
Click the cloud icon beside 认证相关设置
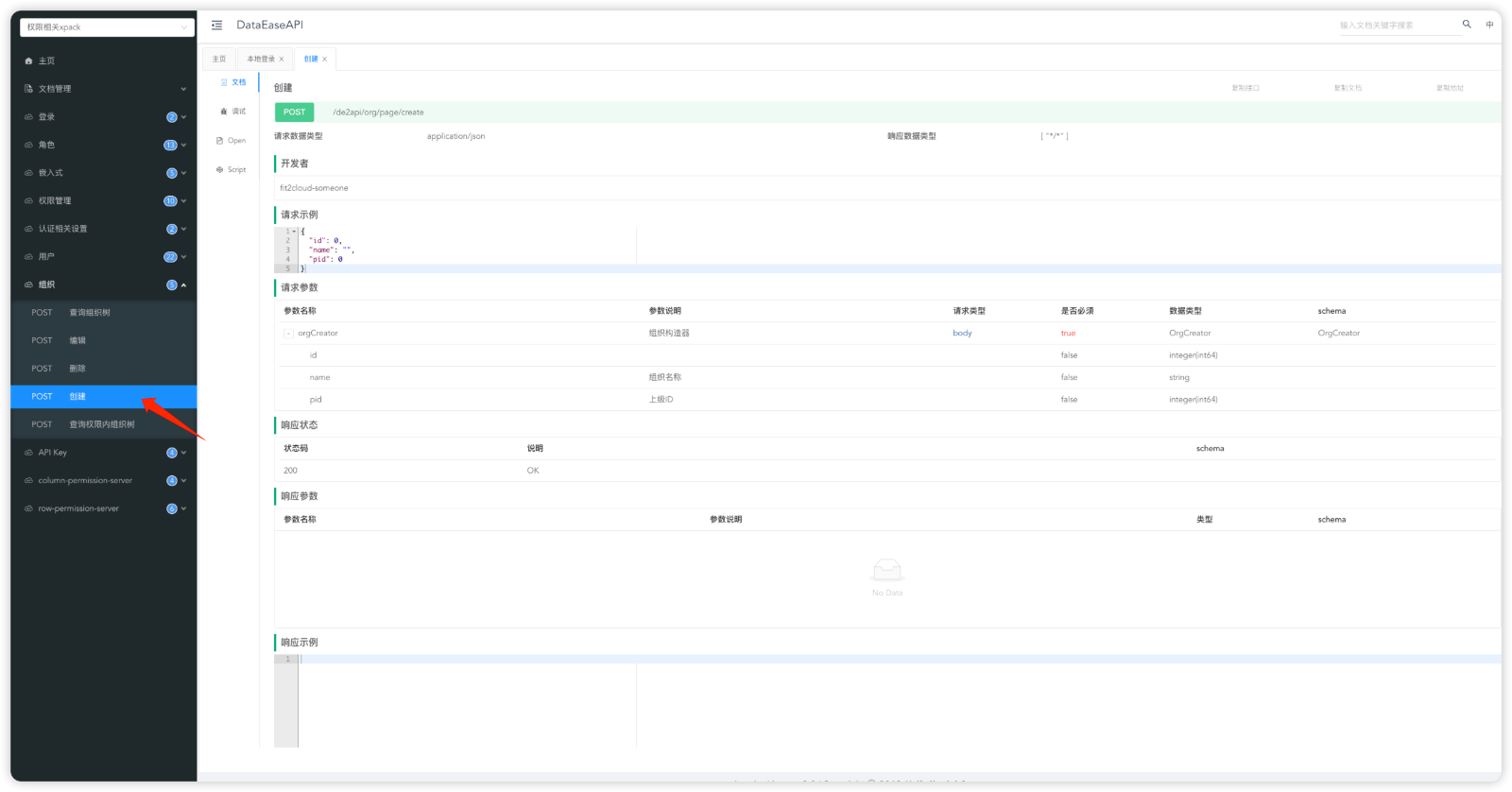(x=28, y=229)
